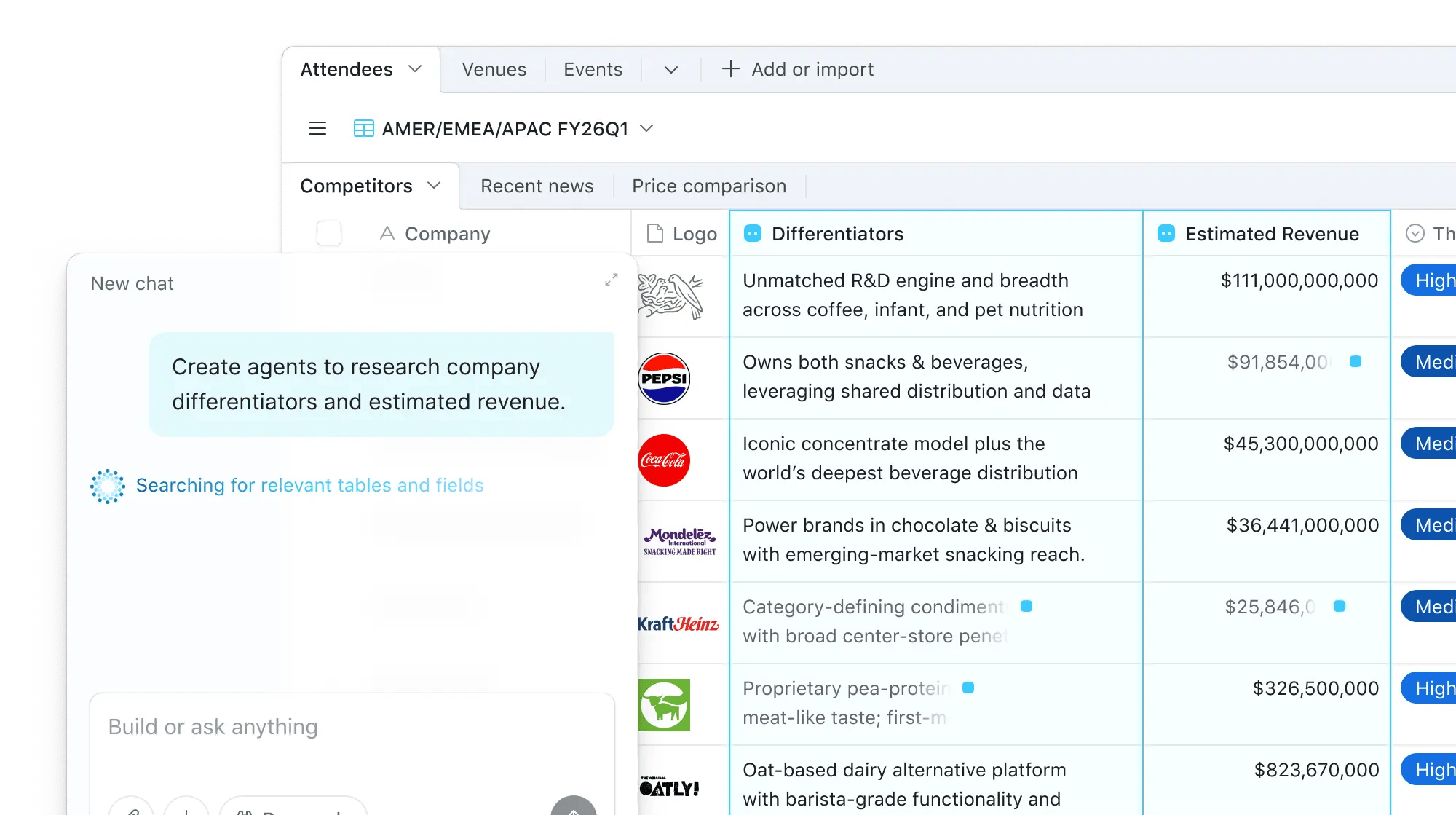
Task: Click the attachment icon in Logo header
Action: pos(655,233)
